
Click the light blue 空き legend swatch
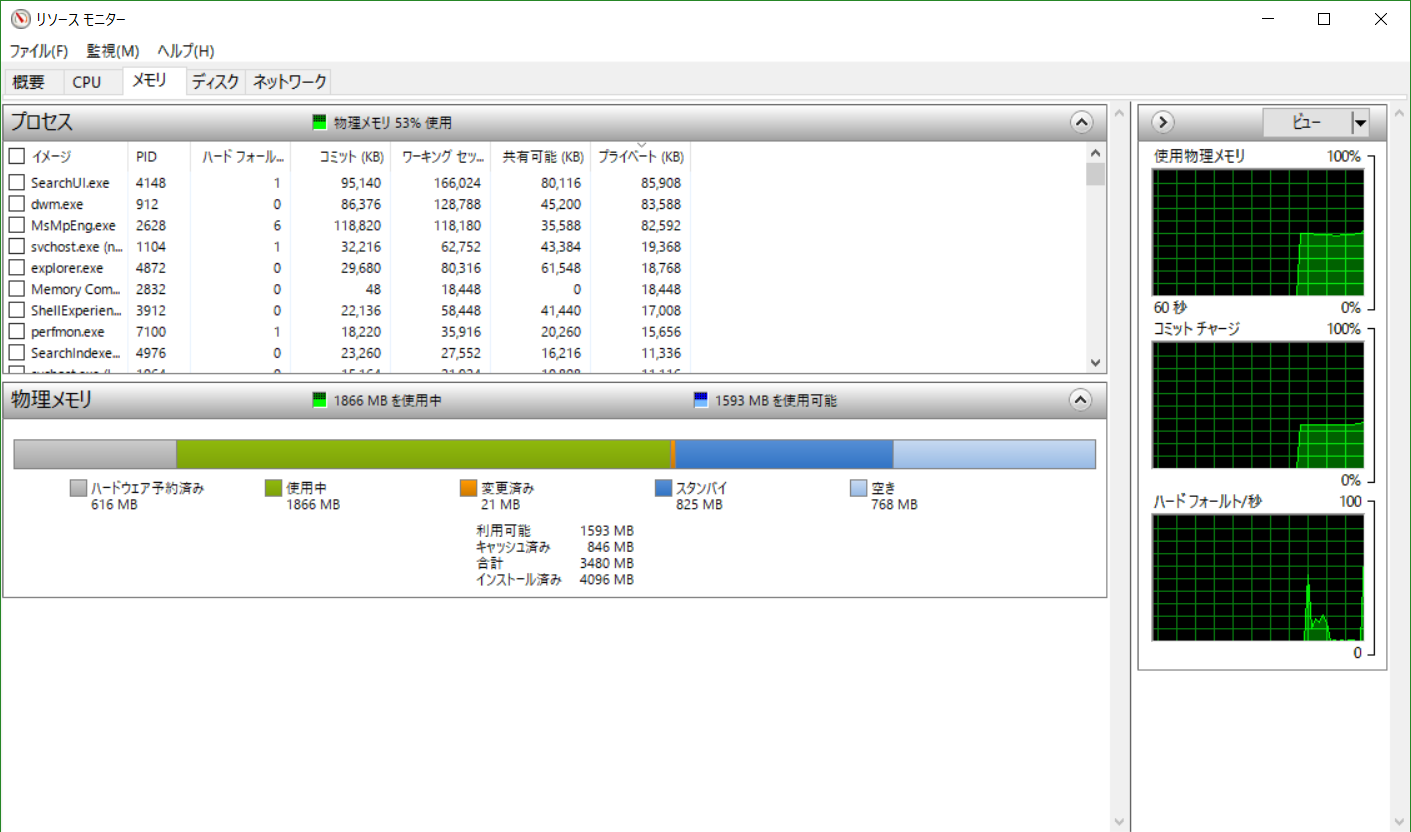[858, 488]
